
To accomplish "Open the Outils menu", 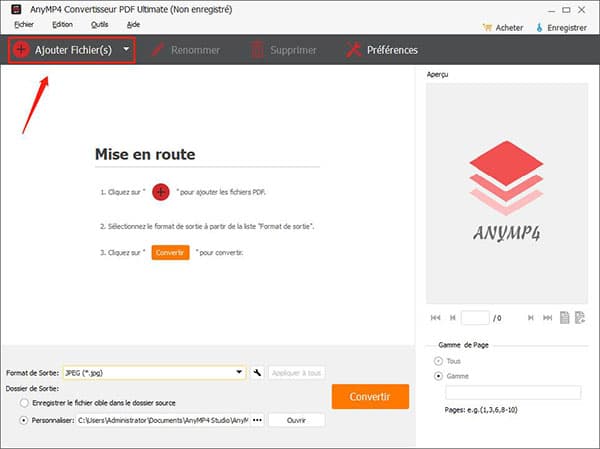I will [100, 24].
